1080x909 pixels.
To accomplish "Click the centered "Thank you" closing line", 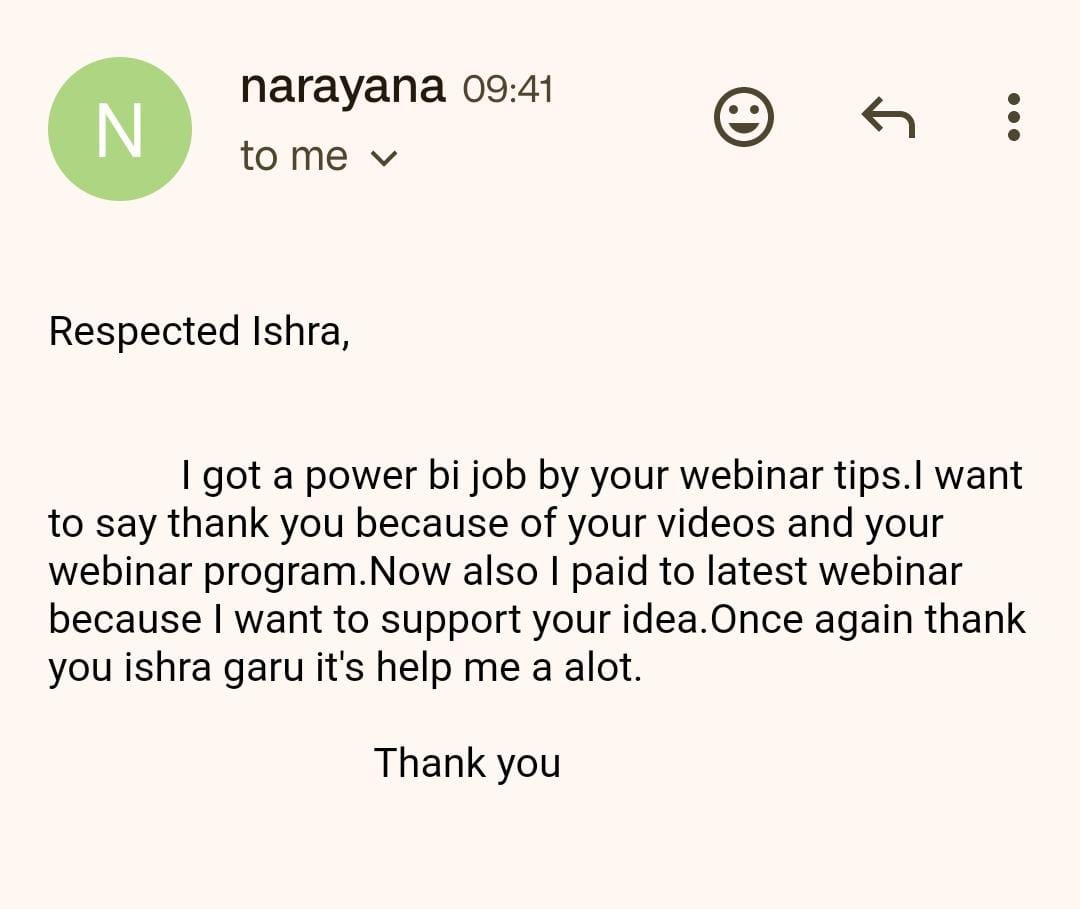I will [x=467, y=763].
